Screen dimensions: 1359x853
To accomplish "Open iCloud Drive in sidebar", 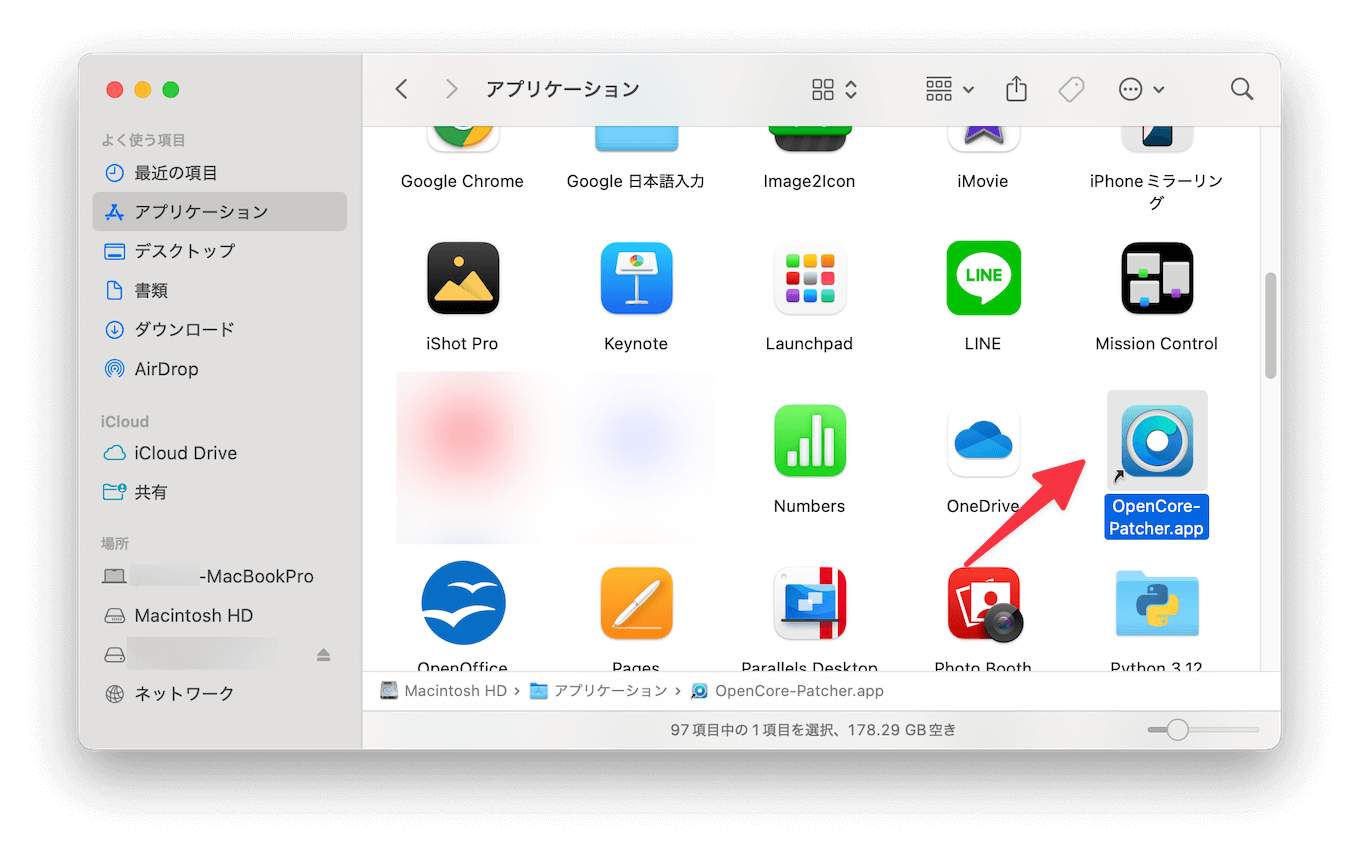I will click(219, 453).
